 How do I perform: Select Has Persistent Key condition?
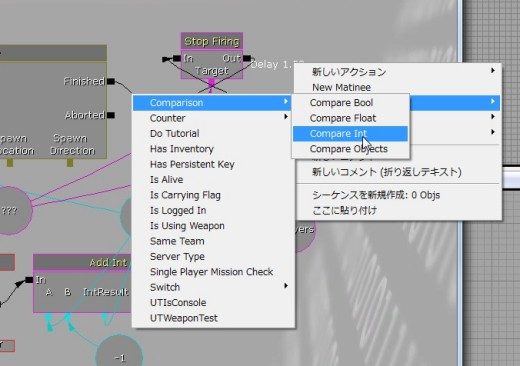coord(213,164)
